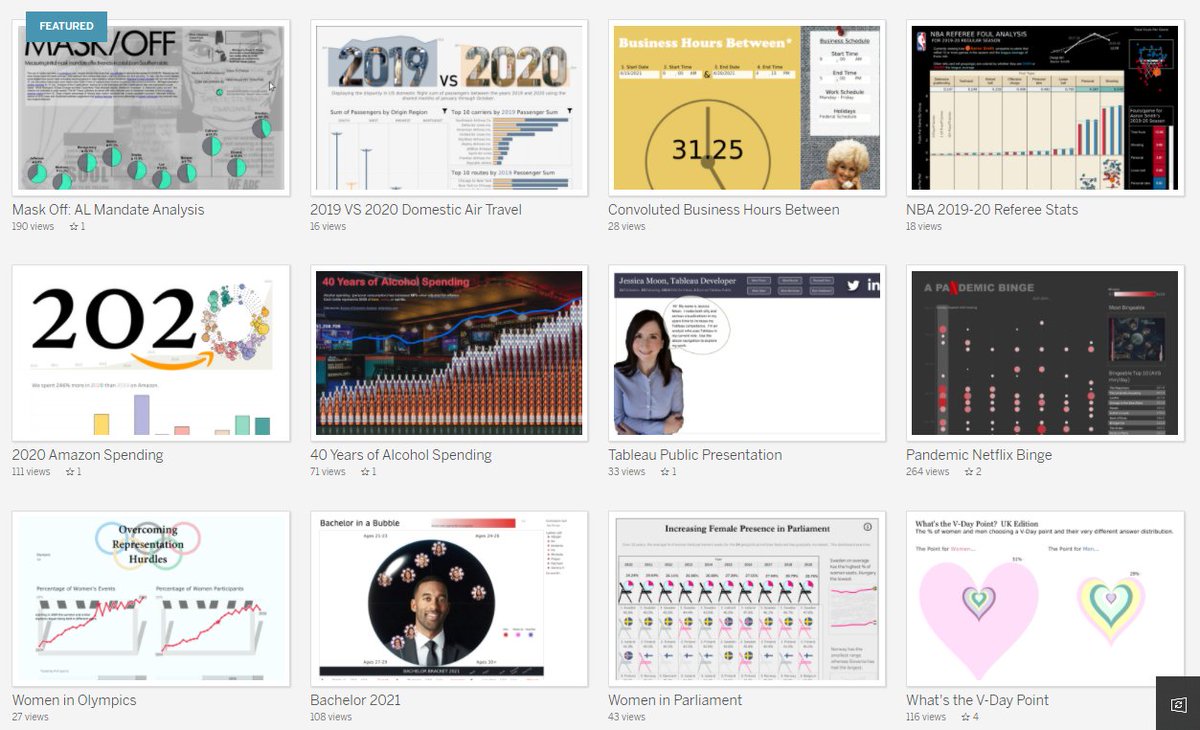Click the star under 40 Years of Alcohol Spending
This screenshot has width=1200, height=730.
[x=365, y=472]
